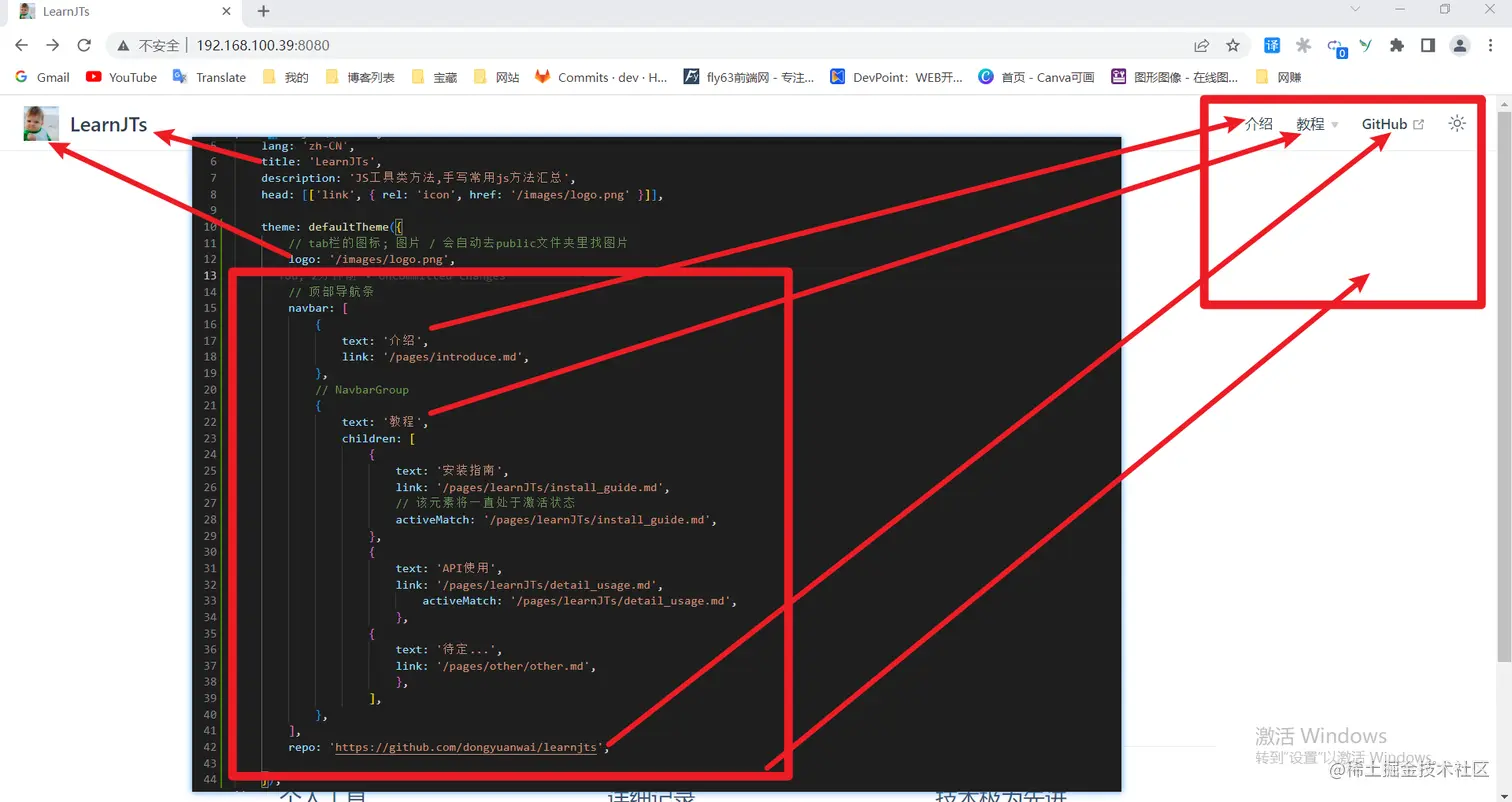Screen dimensions: 1512x802
Task: Click the baby photo site logo
Action: 41,124
